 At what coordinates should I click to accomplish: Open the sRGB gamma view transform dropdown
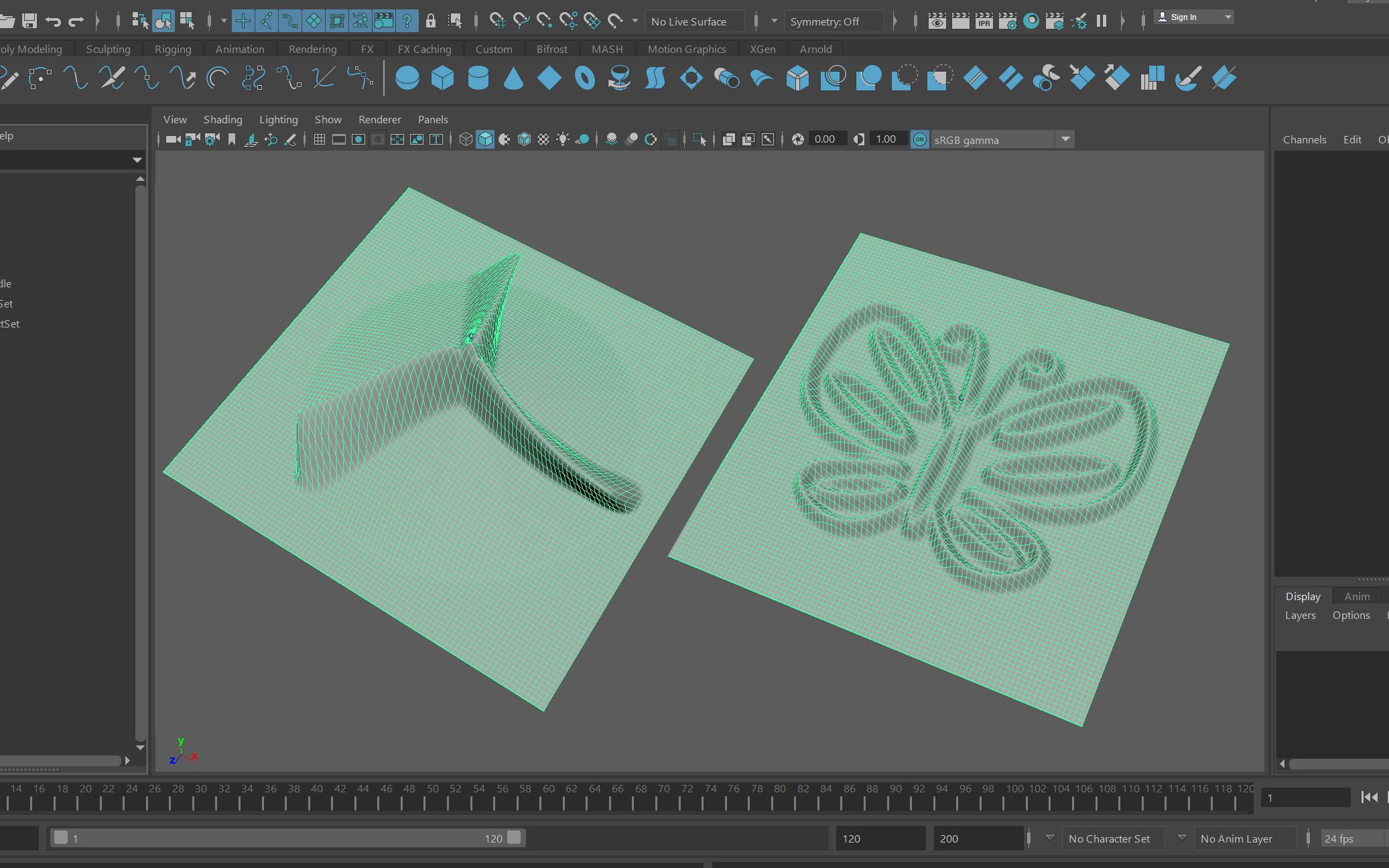click(x=1065, y=139)
